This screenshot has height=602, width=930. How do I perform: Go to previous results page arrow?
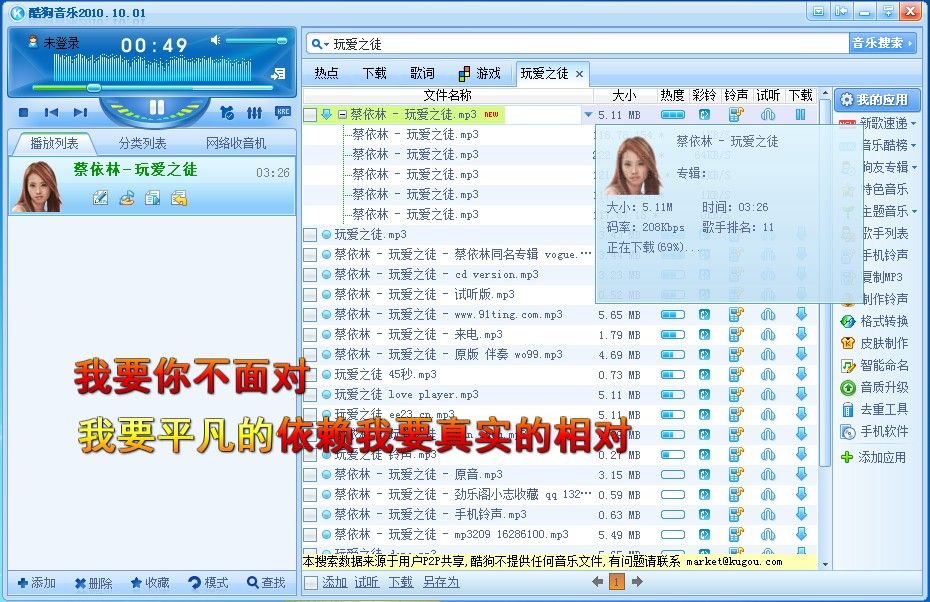pos(597,582)
